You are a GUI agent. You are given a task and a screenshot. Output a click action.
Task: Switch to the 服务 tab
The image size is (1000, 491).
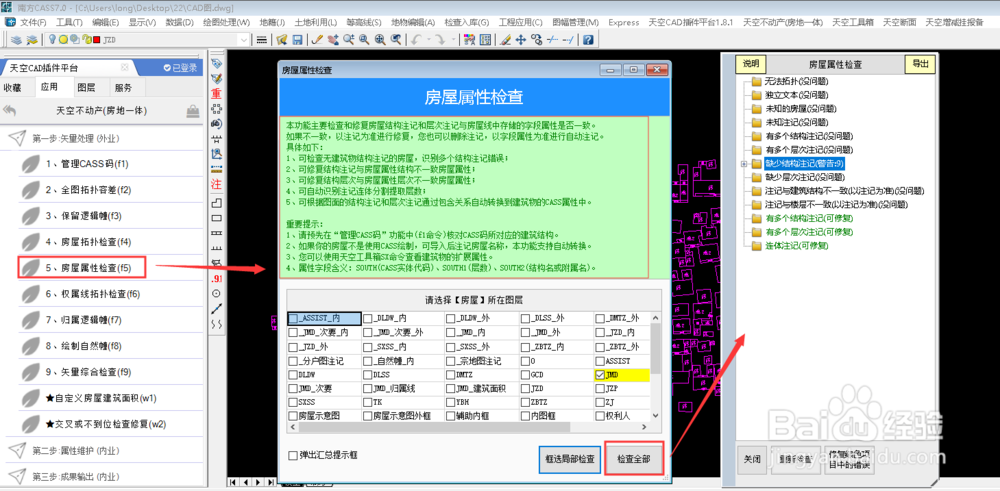124,88
